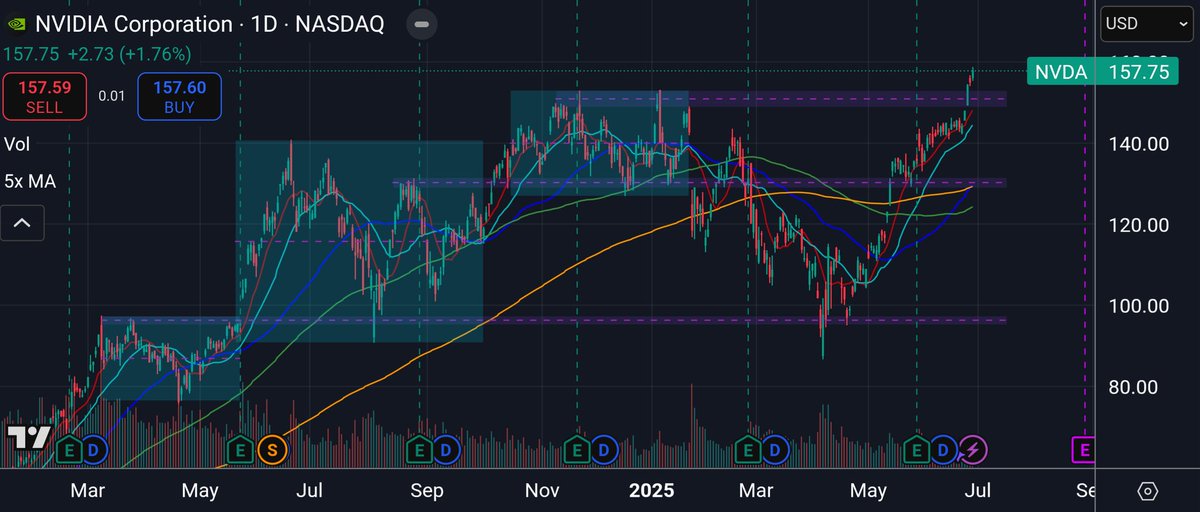This screenshot has width=1200, height=512.
Task: Click the dividend D marker beside the lightning icon
Action: 943,451
